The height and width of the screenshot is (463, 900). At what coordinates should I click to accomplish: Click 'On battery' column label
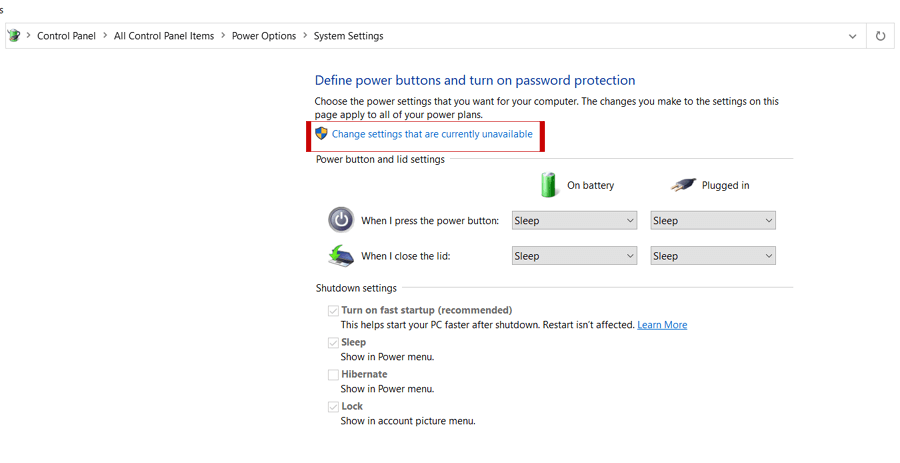591,185
